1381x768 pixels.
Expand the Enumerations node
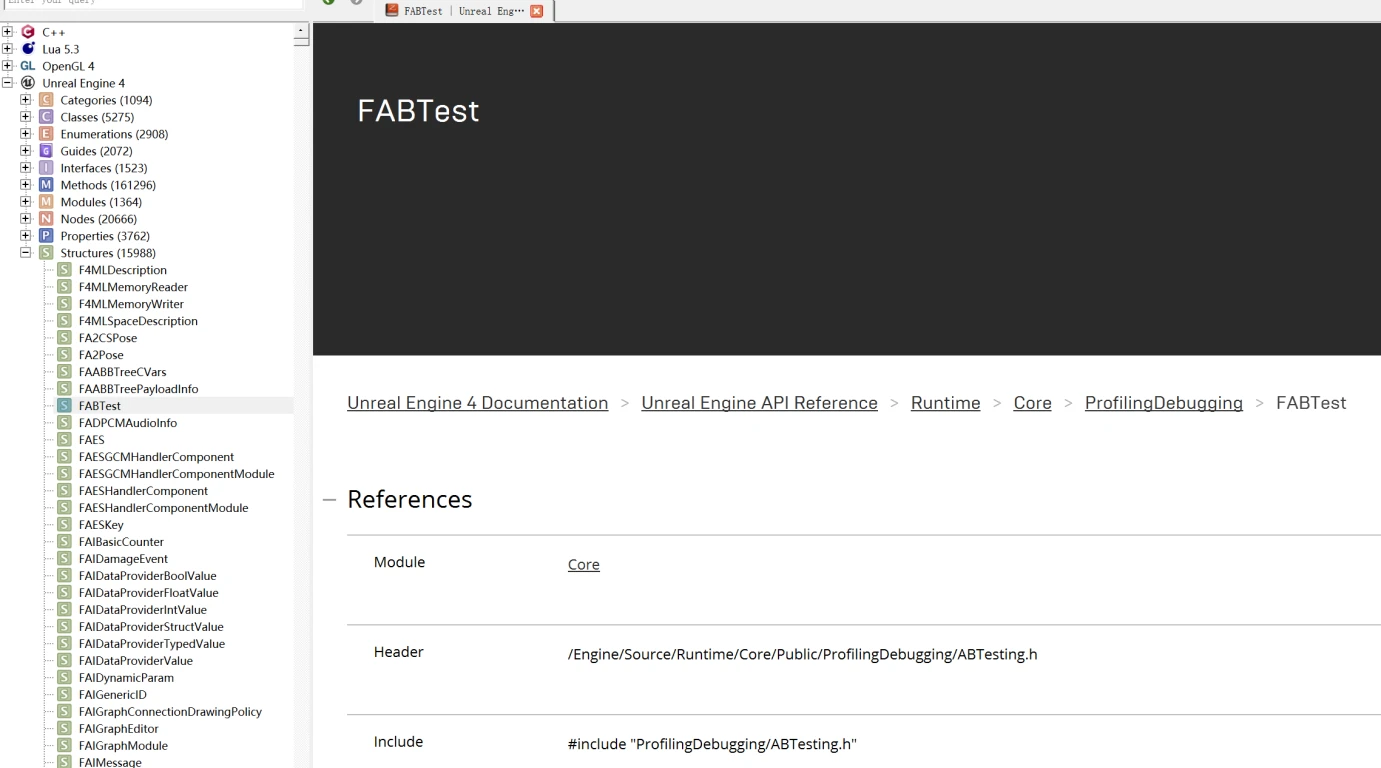(26, 134)
